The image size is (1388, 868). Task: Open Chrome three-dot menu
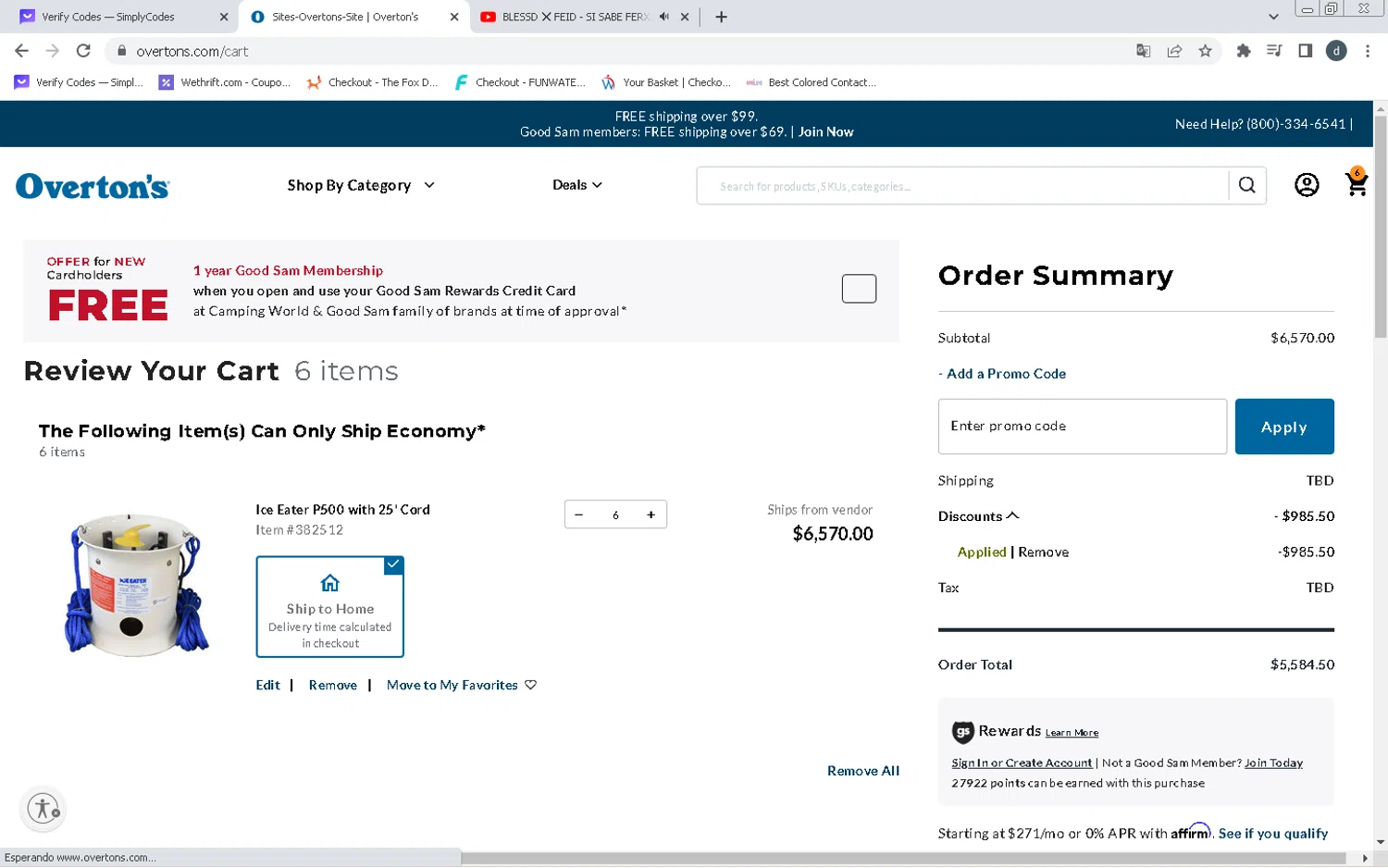tap(1367, 51)
